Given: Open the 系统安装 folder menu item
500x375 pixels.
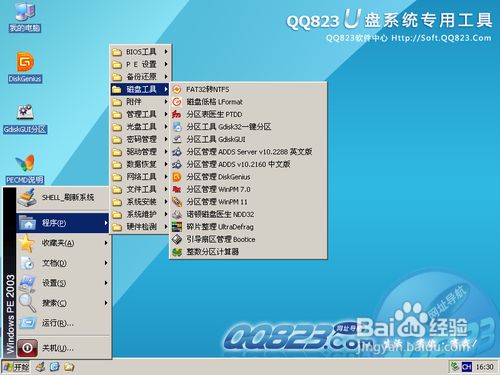Looking at the screenshot, I should point(140,202).
